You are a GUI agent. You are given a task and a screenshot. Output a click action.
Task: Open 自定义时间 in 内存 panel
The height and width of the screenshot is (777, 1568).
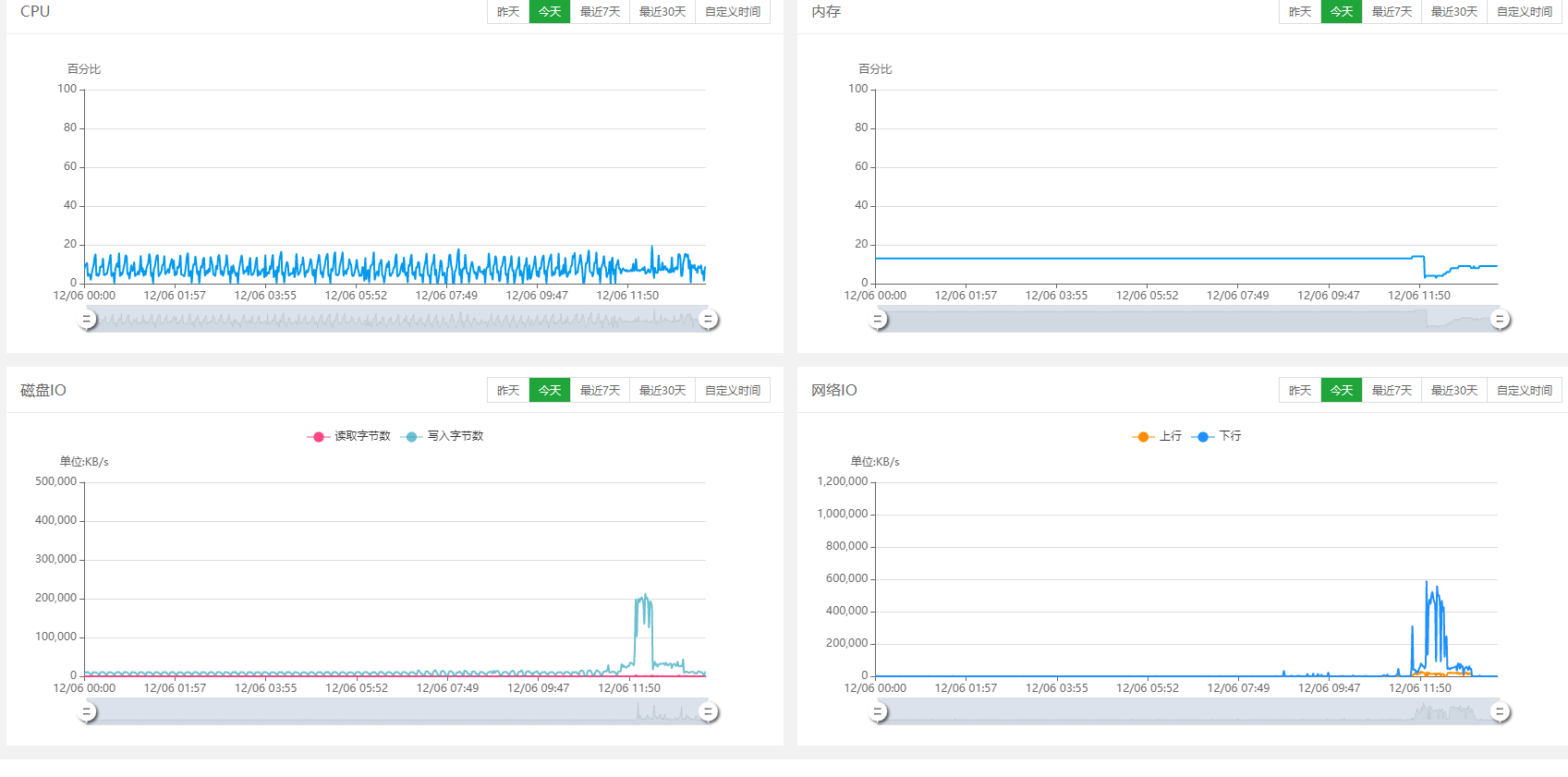click(x=1525, y=12)
